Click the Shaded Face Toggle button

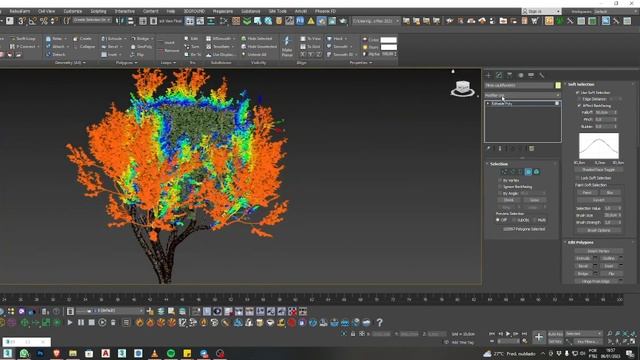pyautogui.click(x=599, y=169)
